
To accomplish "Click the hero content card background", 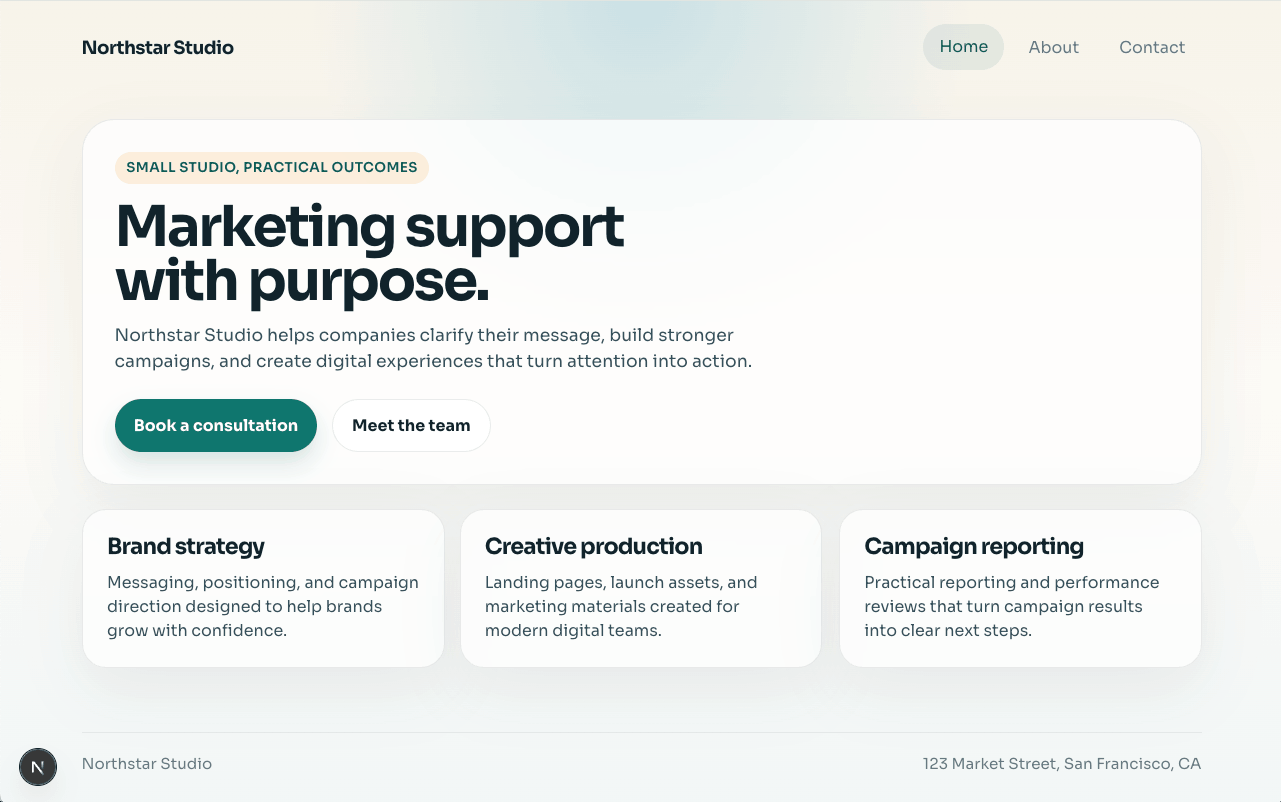I will coord(900,300).
